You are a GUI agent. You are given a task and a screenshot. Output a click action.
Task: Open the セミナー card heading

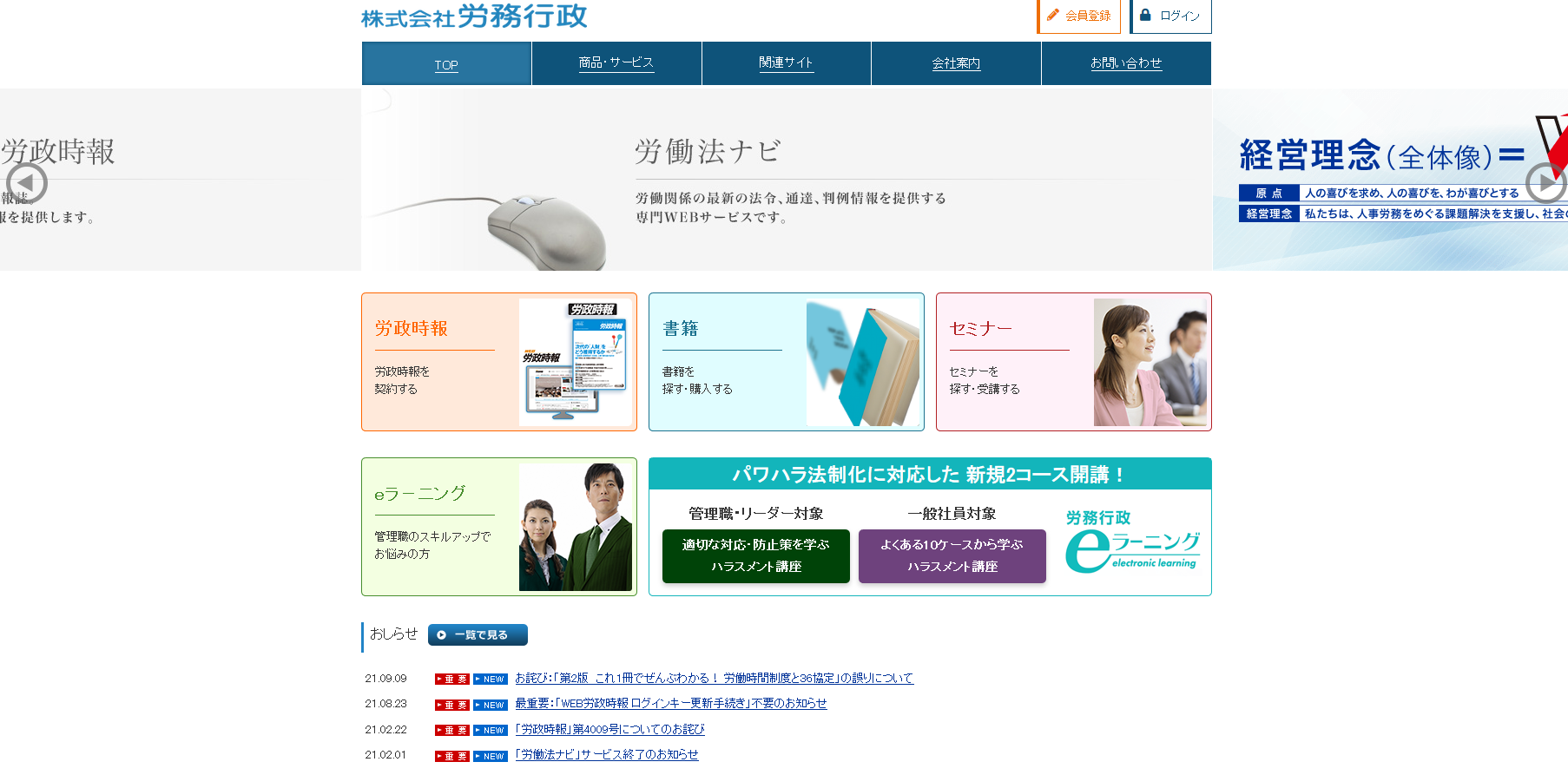point(981,328)
